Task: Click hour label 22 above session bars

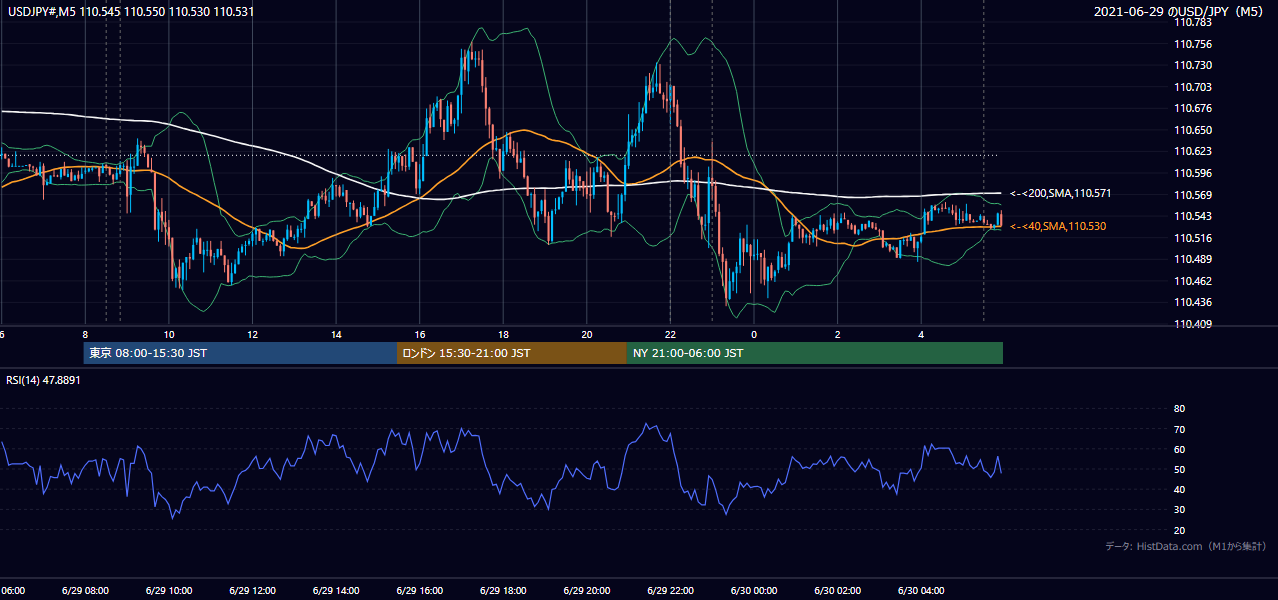Action: click(x=670, y=334)
